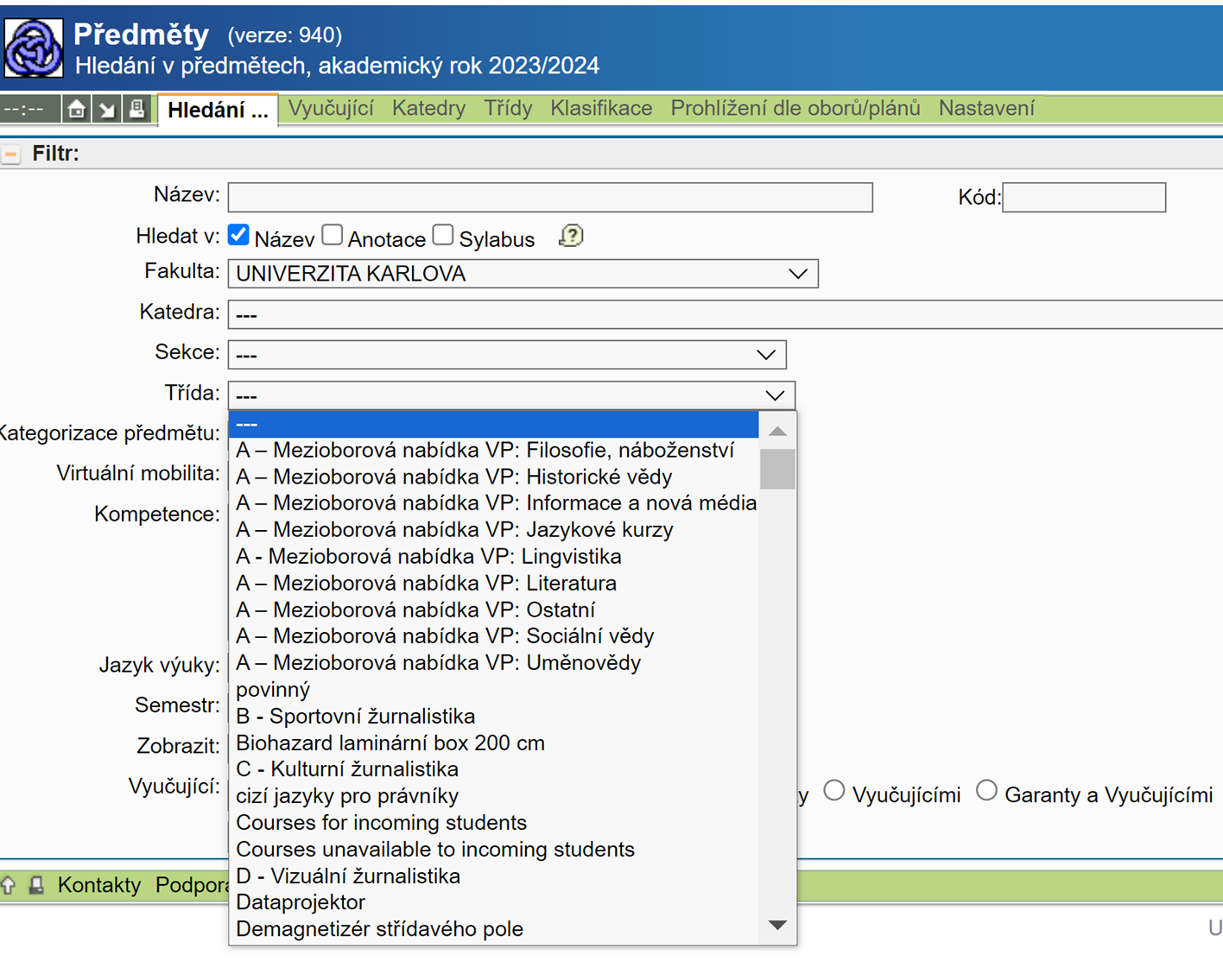Screen dimensions: 1223x980
Task: Enable the Sylabus search checkbox
Action: 443,235
